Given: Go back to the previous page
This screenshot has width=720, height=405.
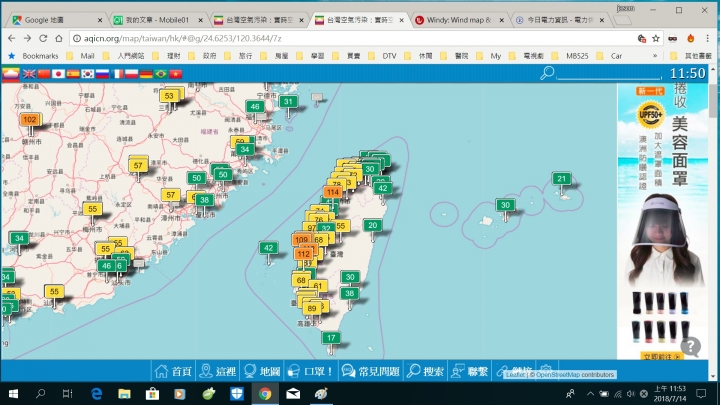Looking at the screenshot, I should (x=11, y=39).
